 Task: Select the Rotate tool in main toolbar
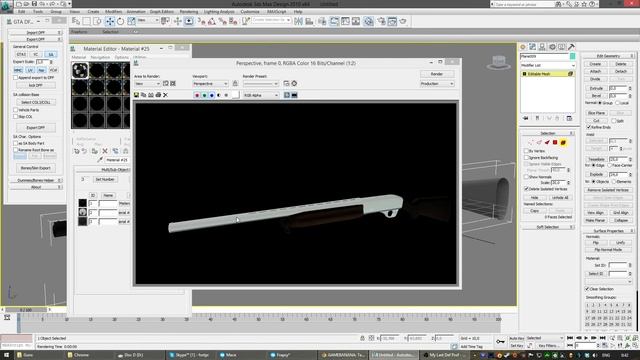click(120, 21)
